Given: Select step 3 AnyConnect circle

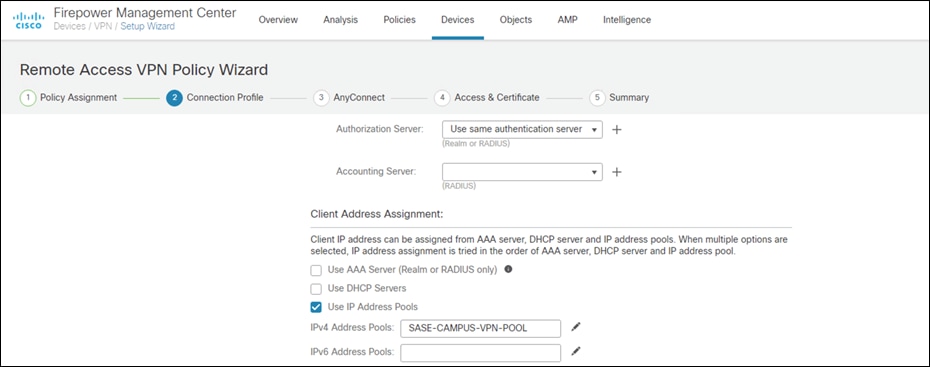Looking at the screenshot, I should (321, 98).
